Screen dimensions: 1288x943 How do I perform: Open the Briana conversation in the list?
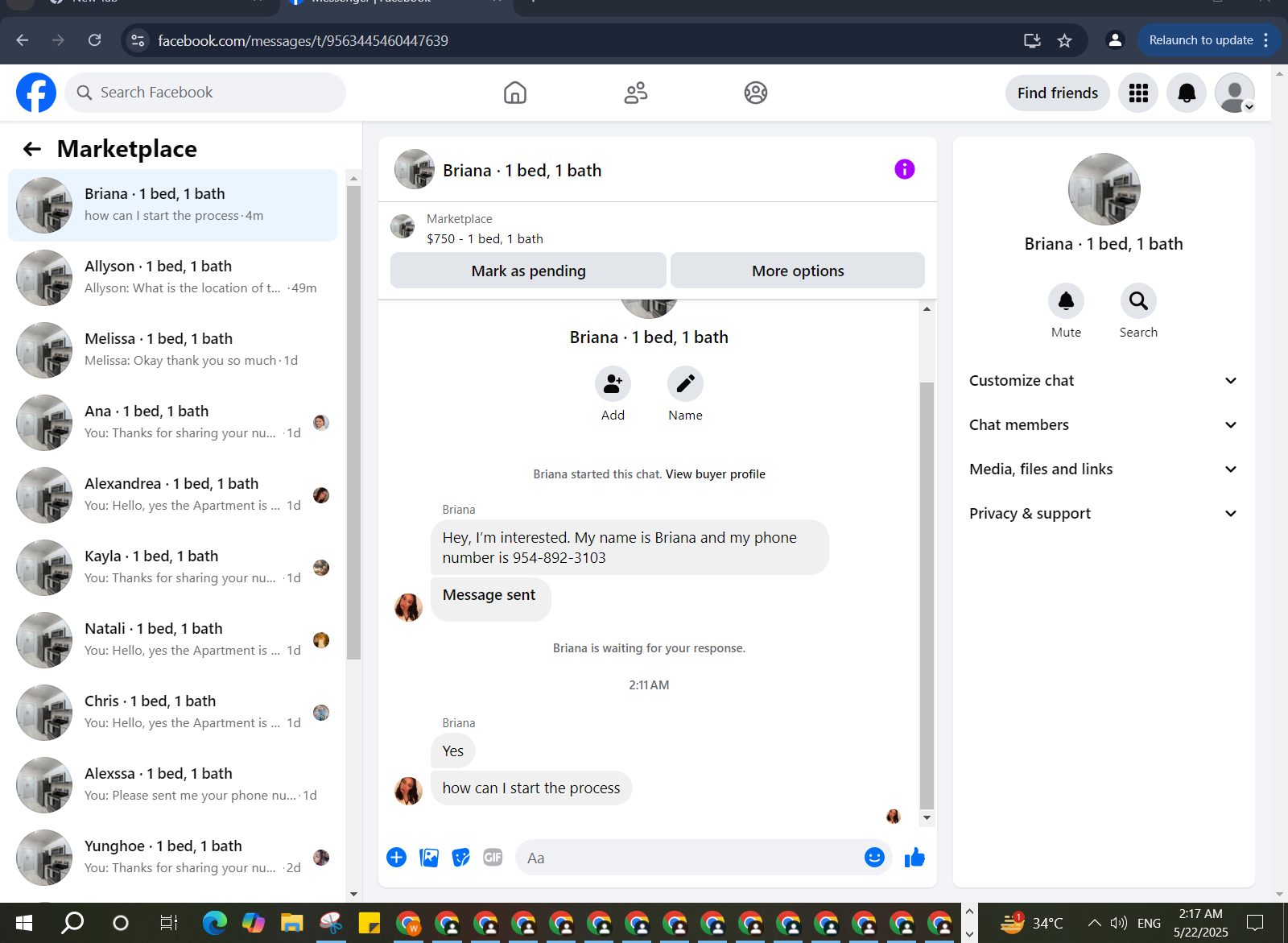(173, 205)
